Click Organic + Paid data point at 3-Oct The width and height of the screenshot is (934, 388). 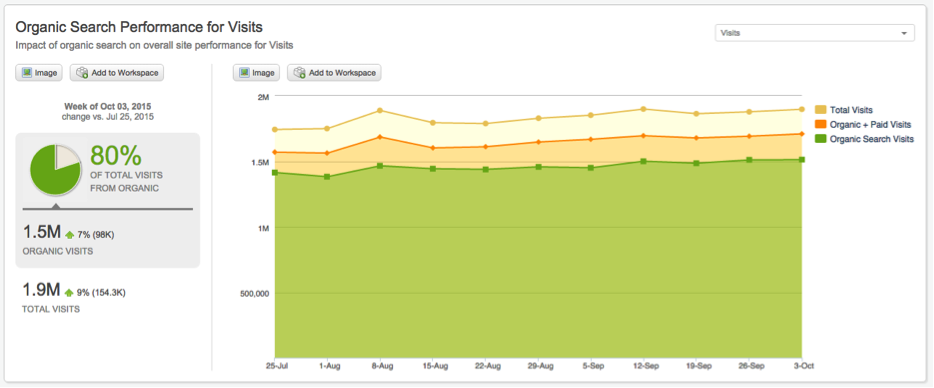(802, 134)
